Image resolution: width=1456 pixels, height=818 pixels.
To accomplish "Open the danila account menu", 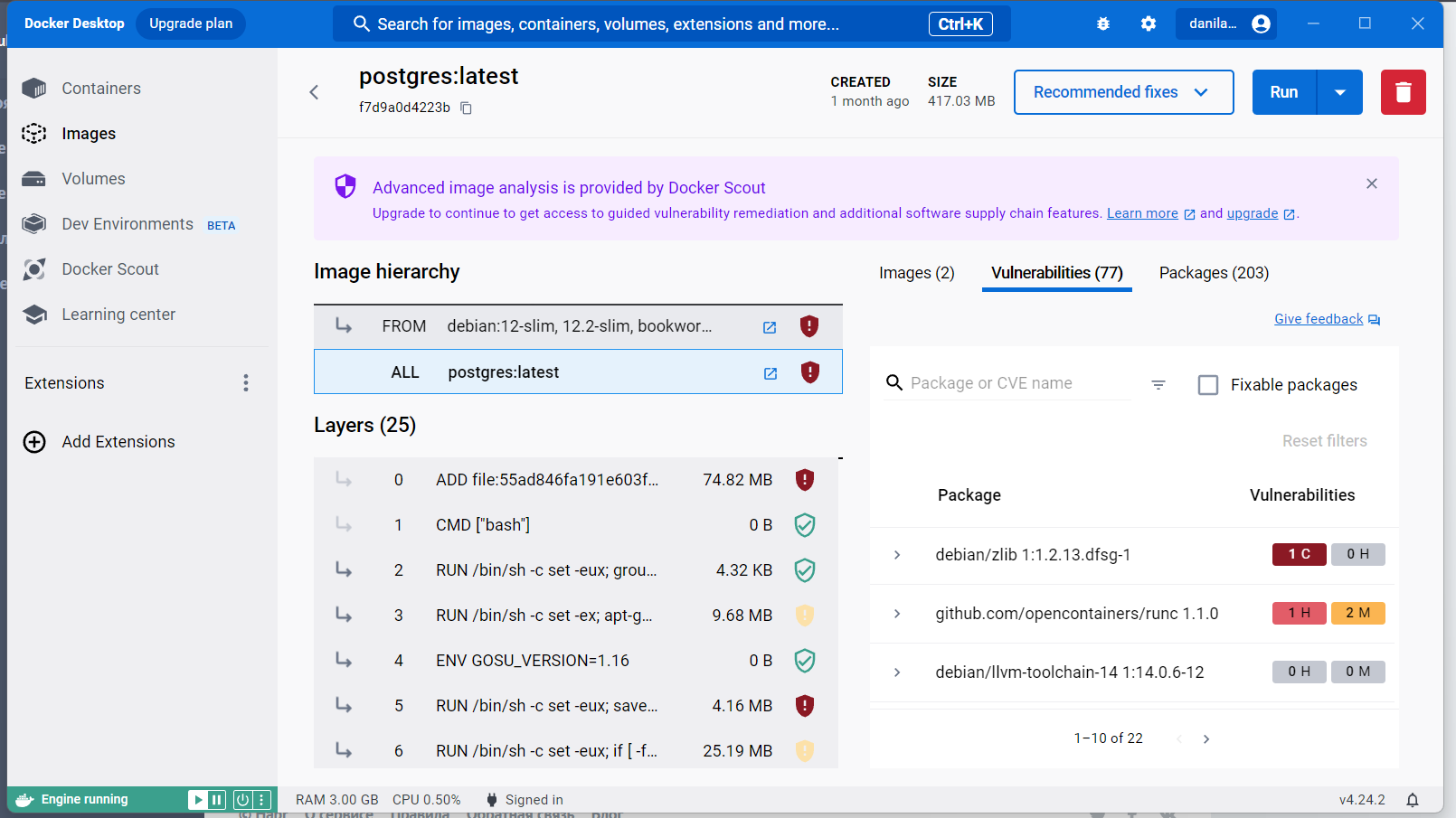I will [x=1228, y=24].
